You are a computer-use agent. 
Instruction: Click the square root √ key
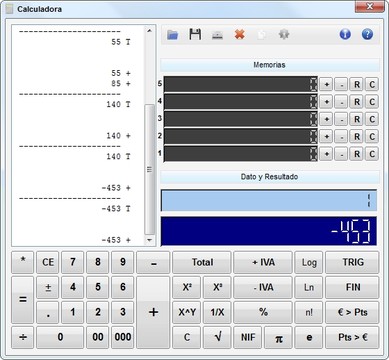coord(217,338)
